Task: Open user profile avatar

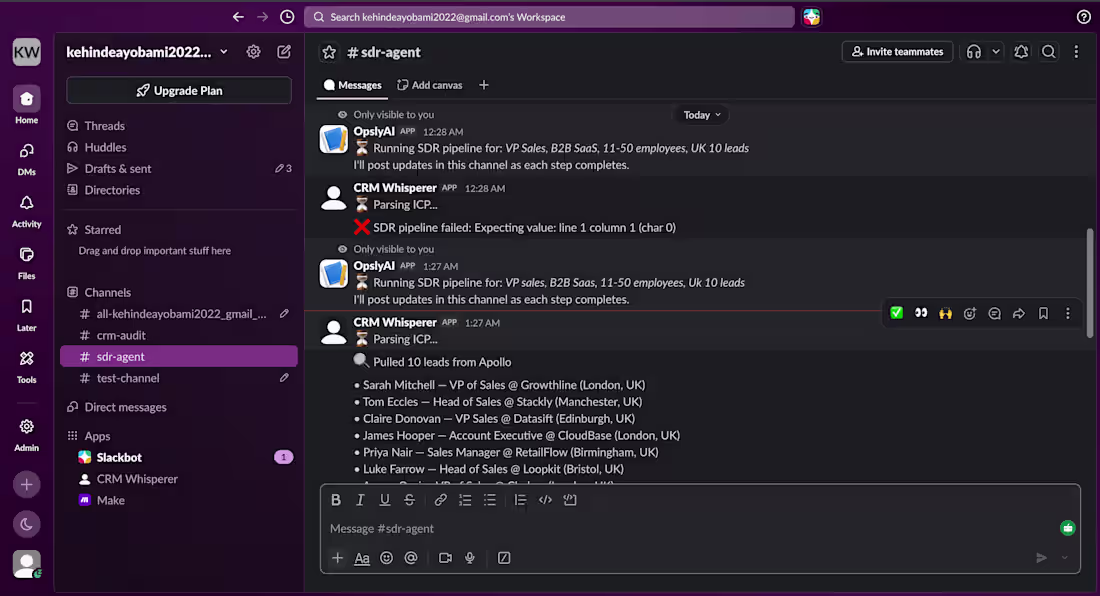Action: (x=27, y=564)
